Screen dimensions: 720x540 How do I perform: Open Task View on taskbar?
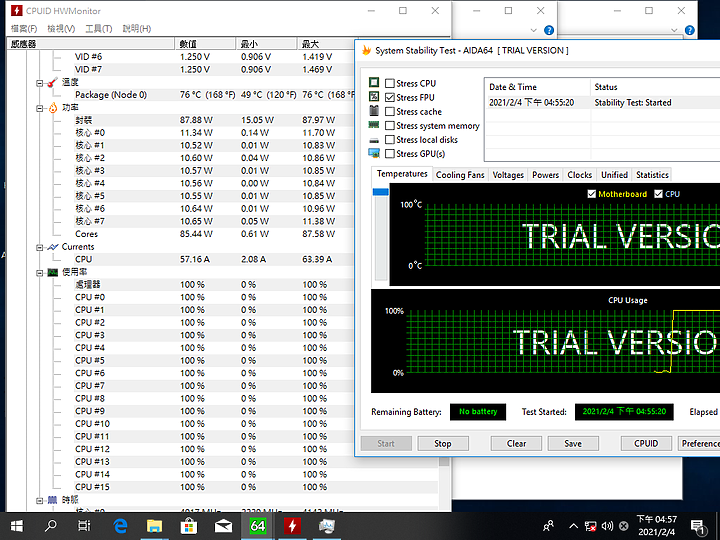pos(84,526)
